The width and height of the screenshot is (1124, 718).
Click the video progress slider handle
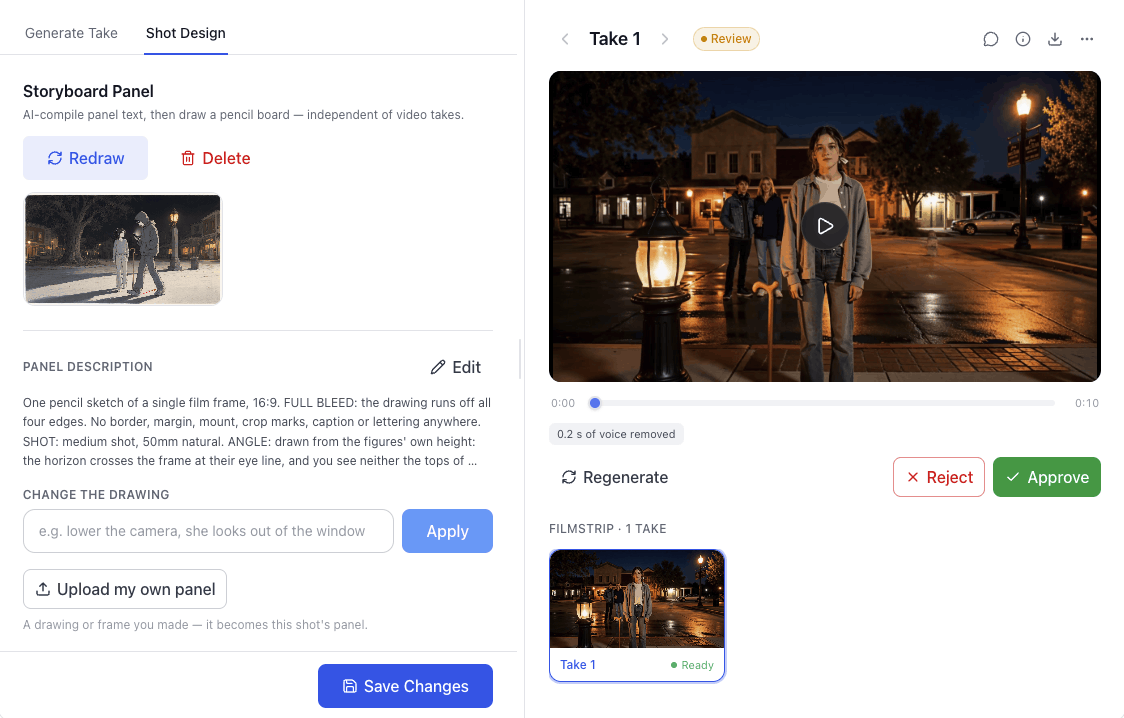click(594, 403)
